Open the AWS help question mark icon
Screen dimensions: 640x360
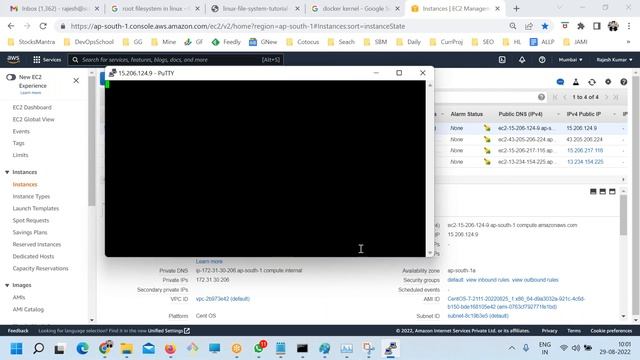click(542, 60)
